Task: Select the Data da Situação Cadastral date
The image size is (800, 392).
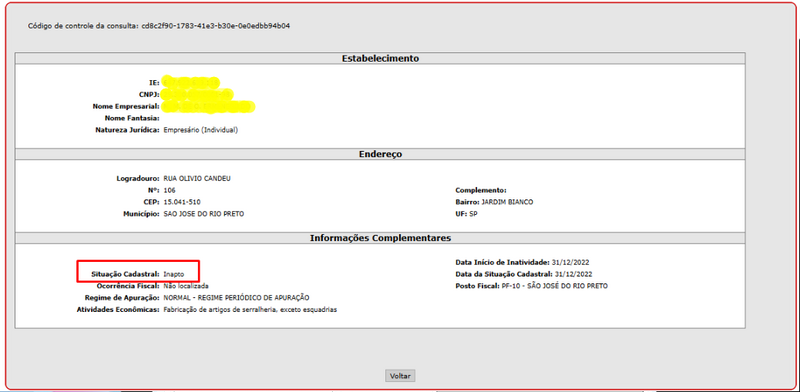Action: pyautogui.click(x=573, y=274)
